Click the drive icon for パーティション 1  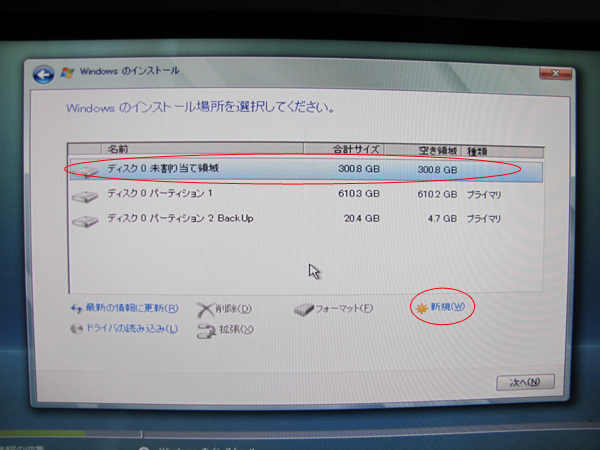point(85,196)
